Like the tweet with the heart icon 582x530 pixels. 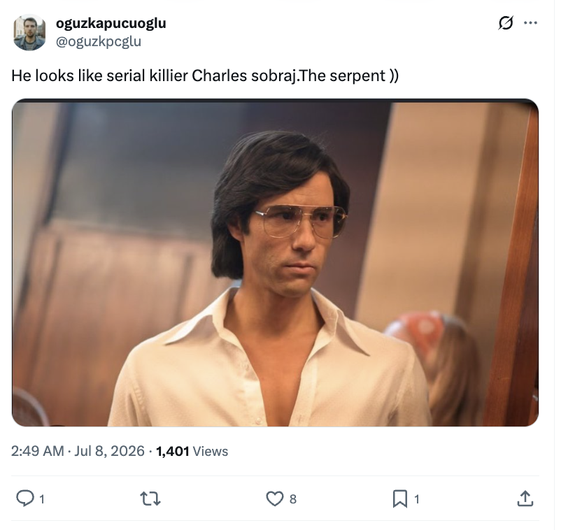click(275, 498)
